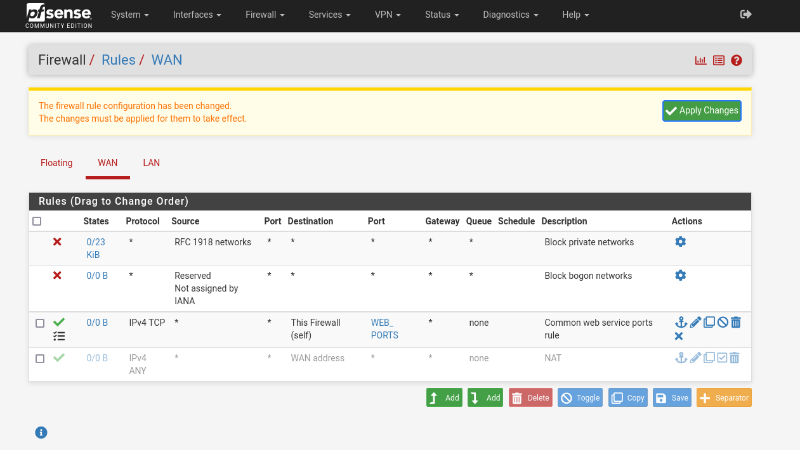This screenshot has width=800, height=450.
Task: Open states link on IPv4 TCP row
Action: pyautogui.click(x=97, y=322)
